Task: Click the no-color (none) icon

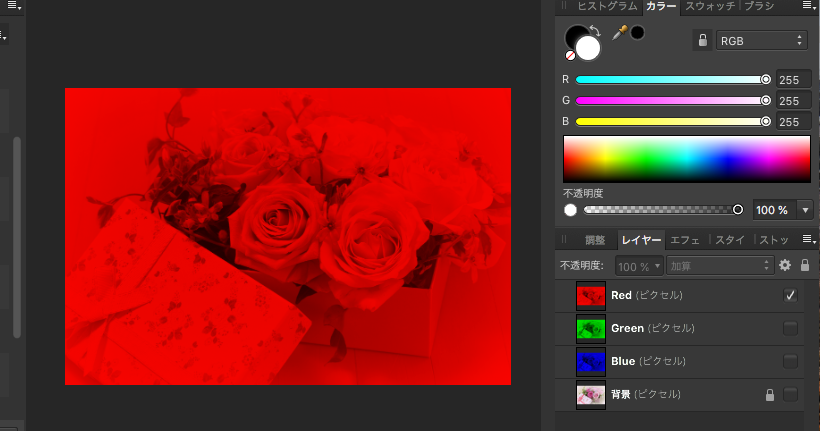Action: [x=571, y=56]
